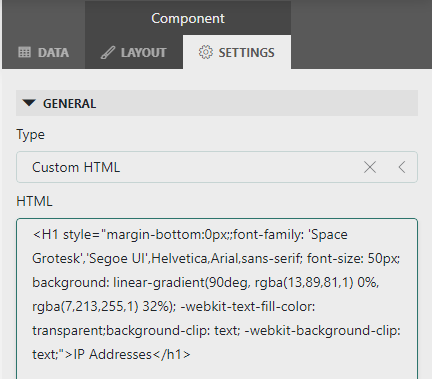Click the data grid icon

[x=24, y=52]
